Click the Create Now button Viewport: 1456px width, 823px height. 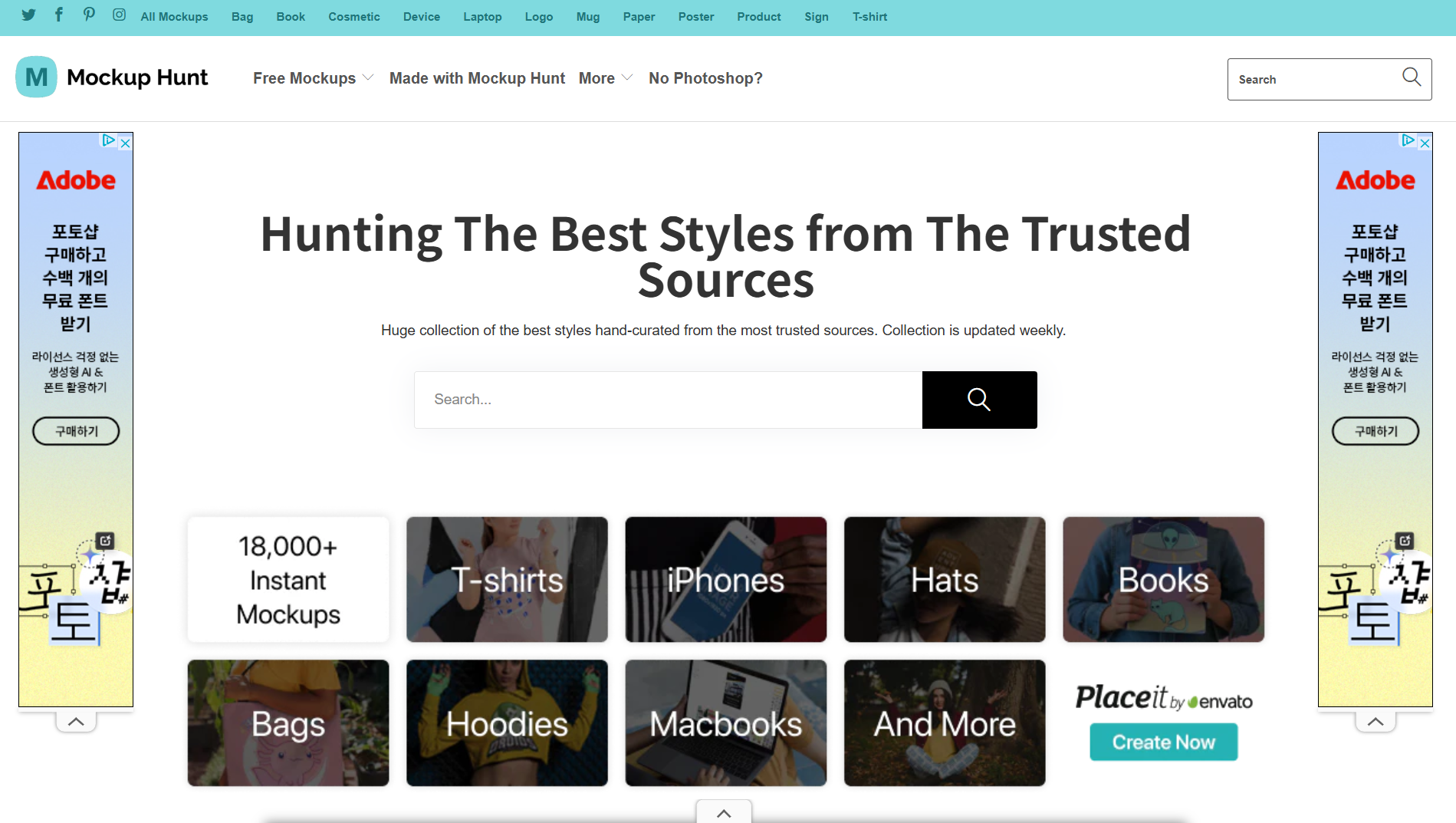pyautogui.click(x=1163, y=742)
